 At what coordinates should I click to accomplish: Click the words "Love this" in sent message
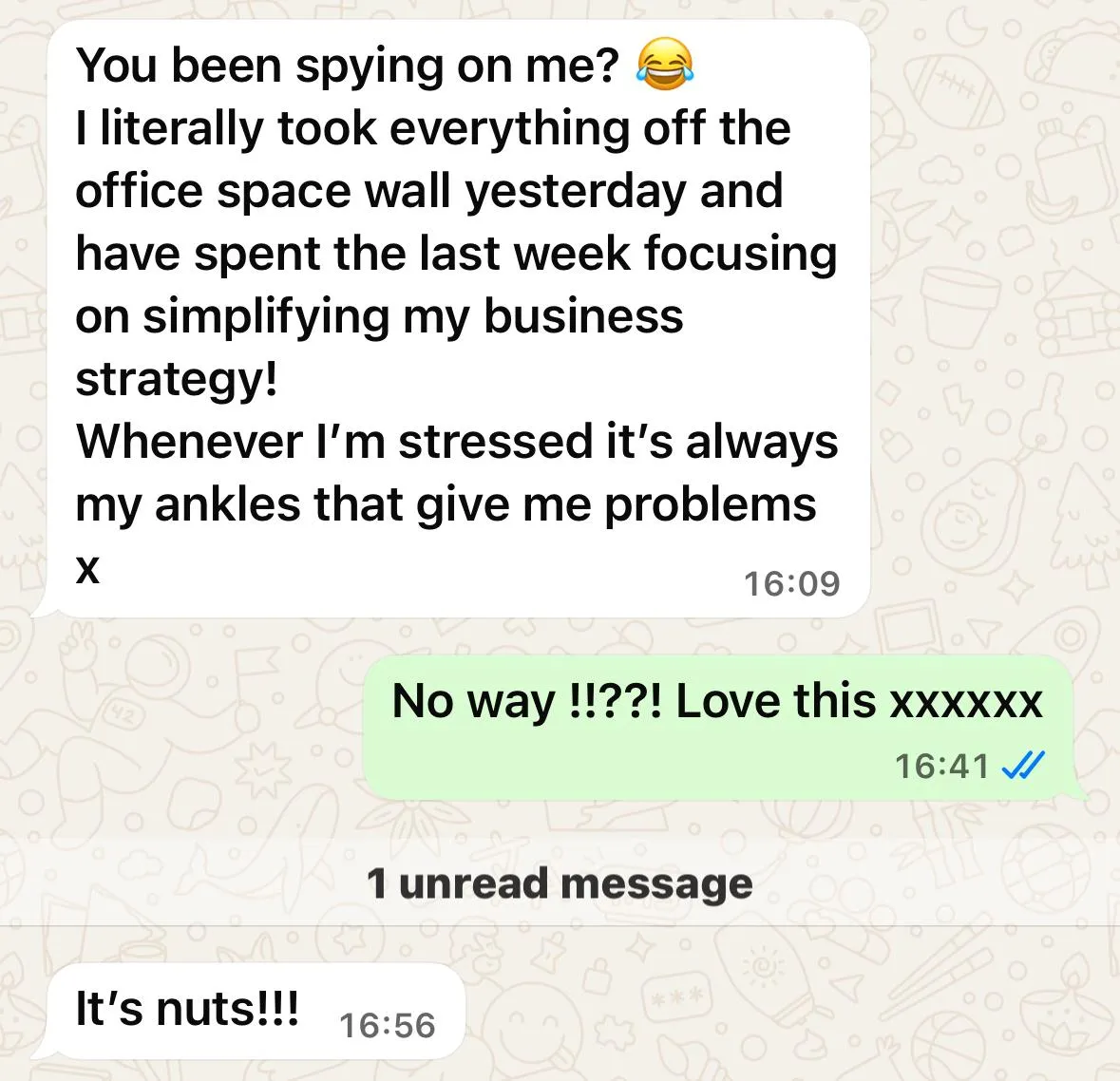776,700
